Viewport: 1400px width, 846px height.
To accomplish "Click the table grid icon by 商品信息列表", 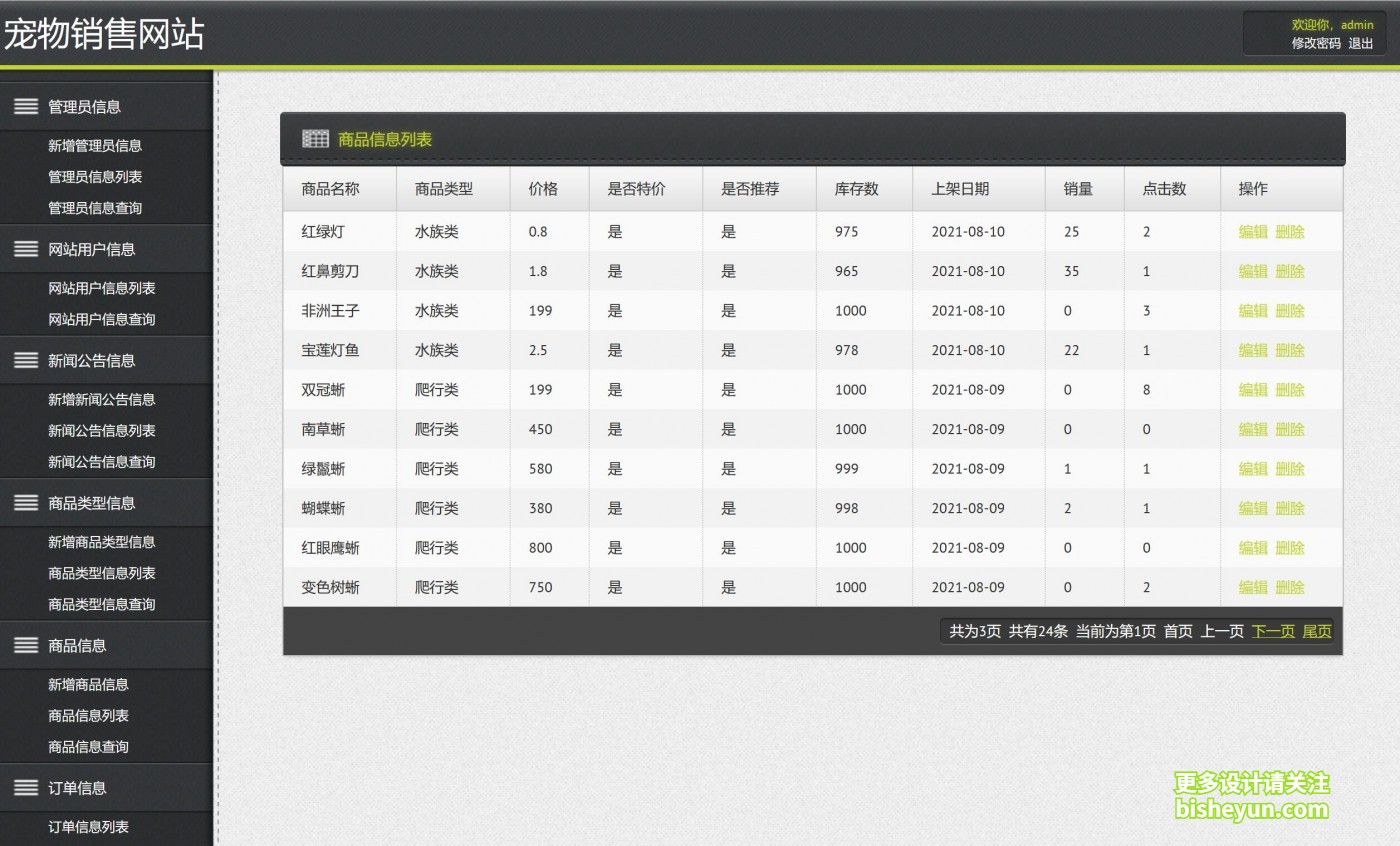I will coord(315,139).
